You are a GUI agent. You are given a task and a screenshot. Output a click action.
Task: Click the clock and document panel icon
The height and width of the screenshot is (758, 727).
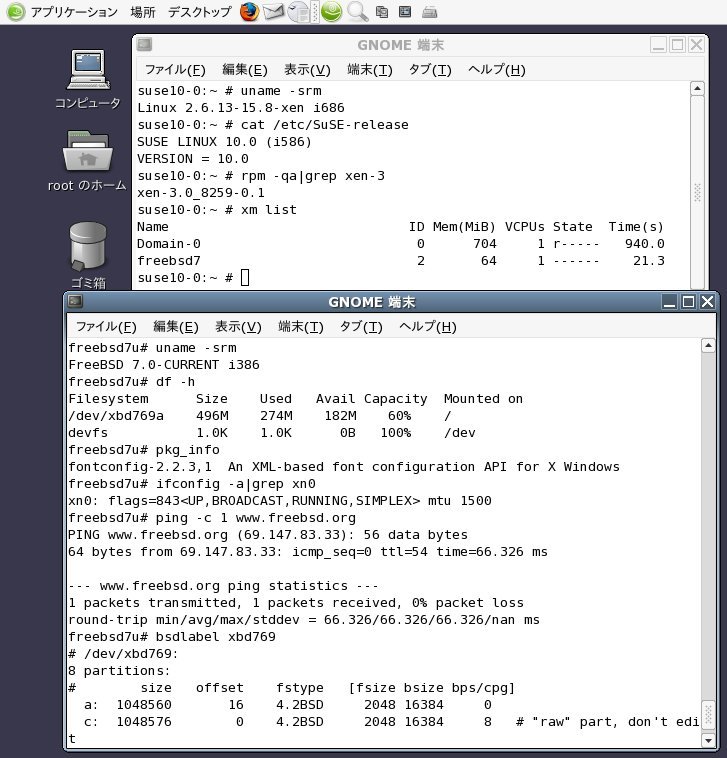(x=299, y=12)
